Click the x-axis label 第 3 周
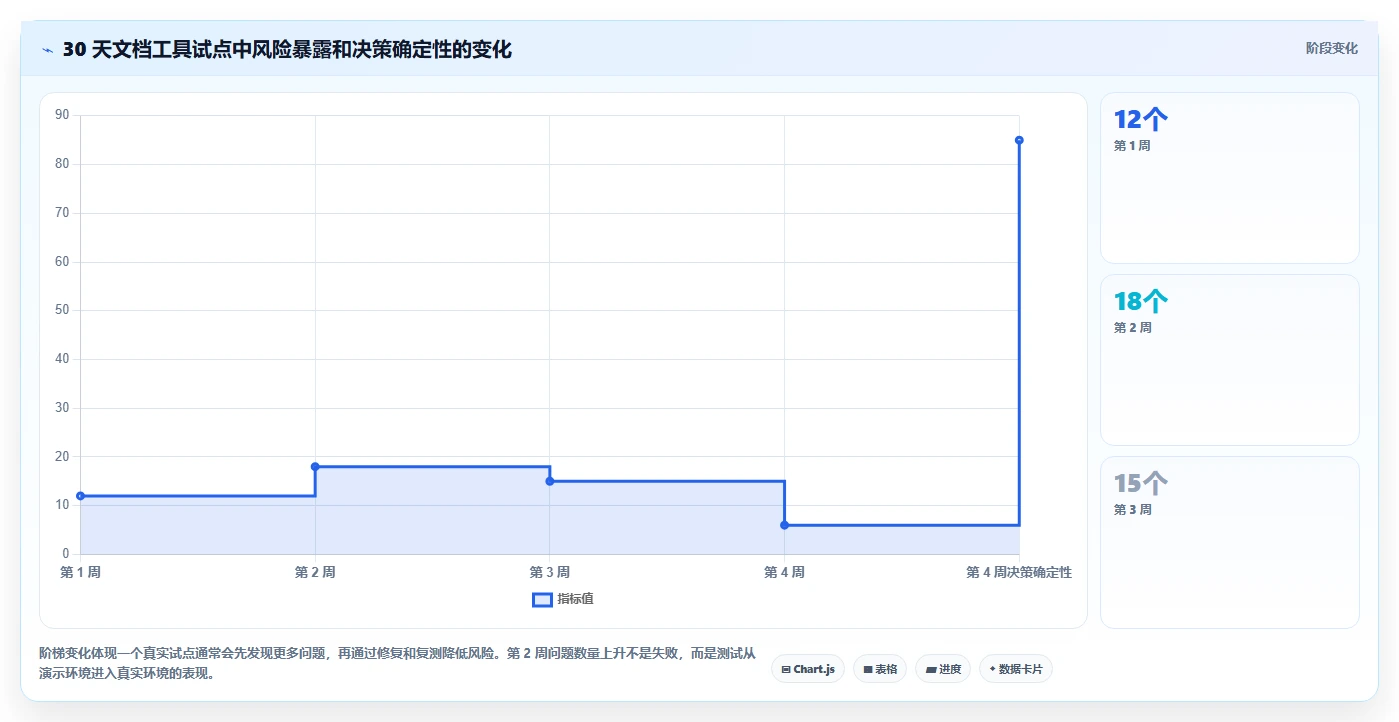 click(x=550, y=572)
